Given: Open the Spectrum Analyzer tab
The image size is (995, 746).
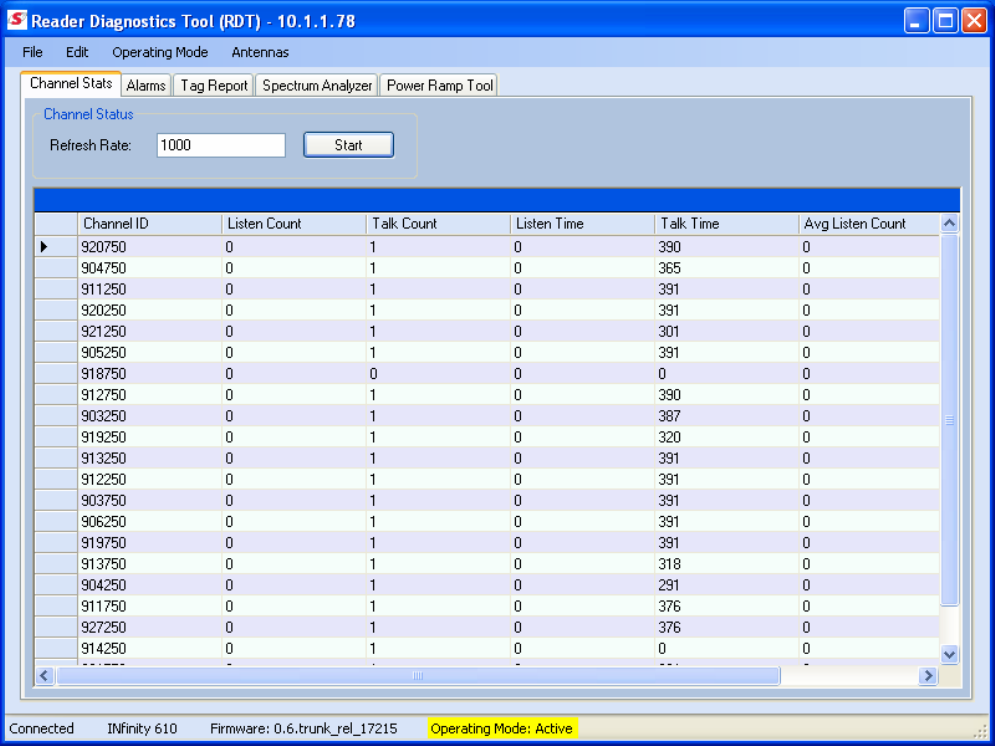Looking at the screenshot, I should 317,85.
